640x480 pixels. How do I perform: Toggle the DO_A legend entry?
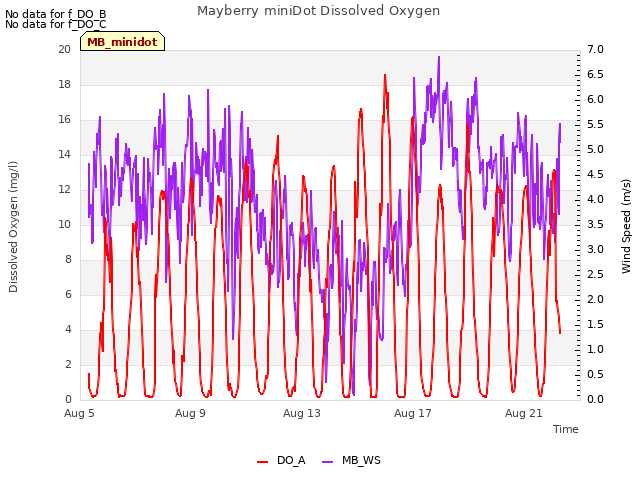coord(281,460)
